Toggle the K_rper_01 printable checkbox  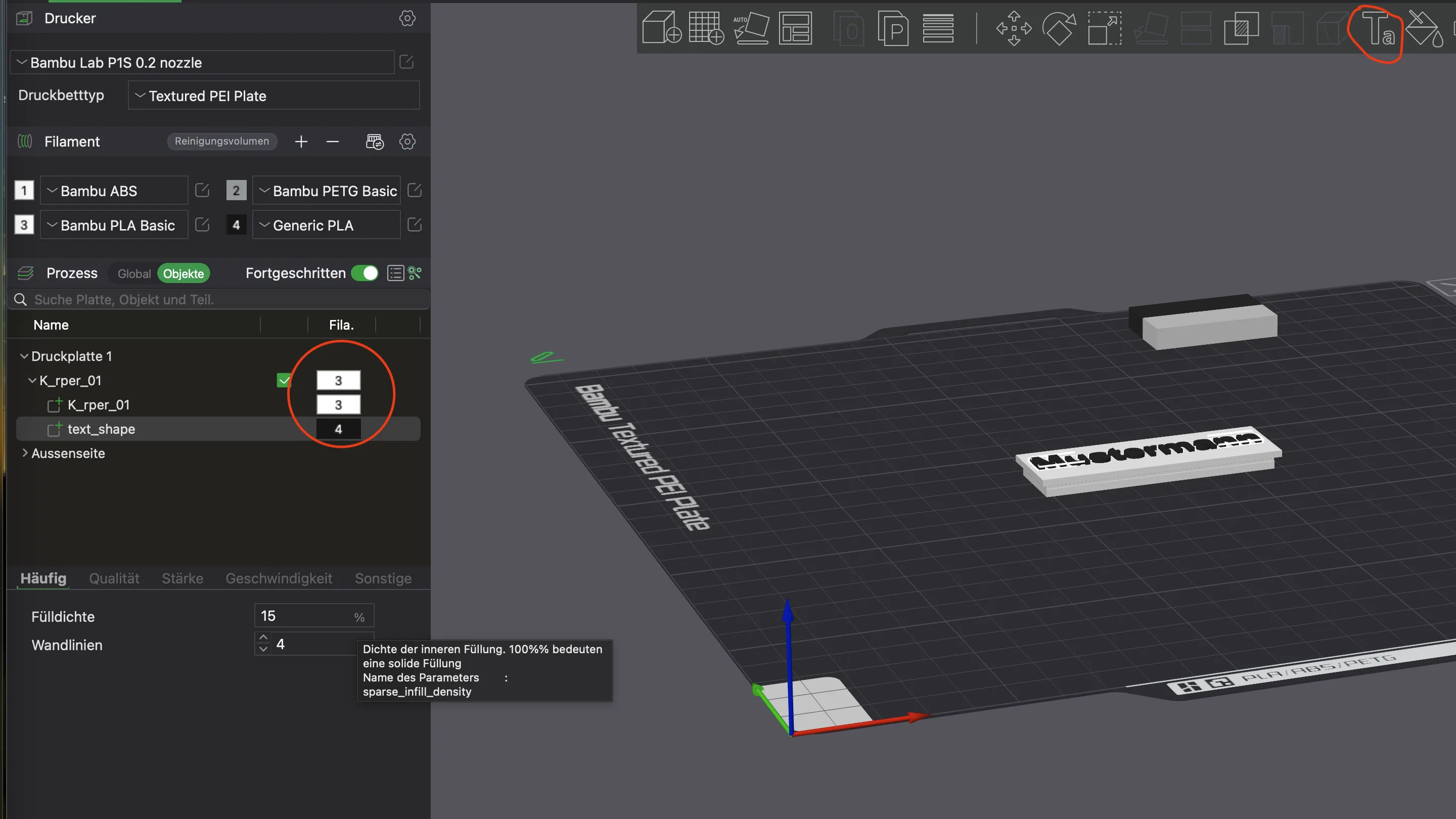(x=284, y=380)
